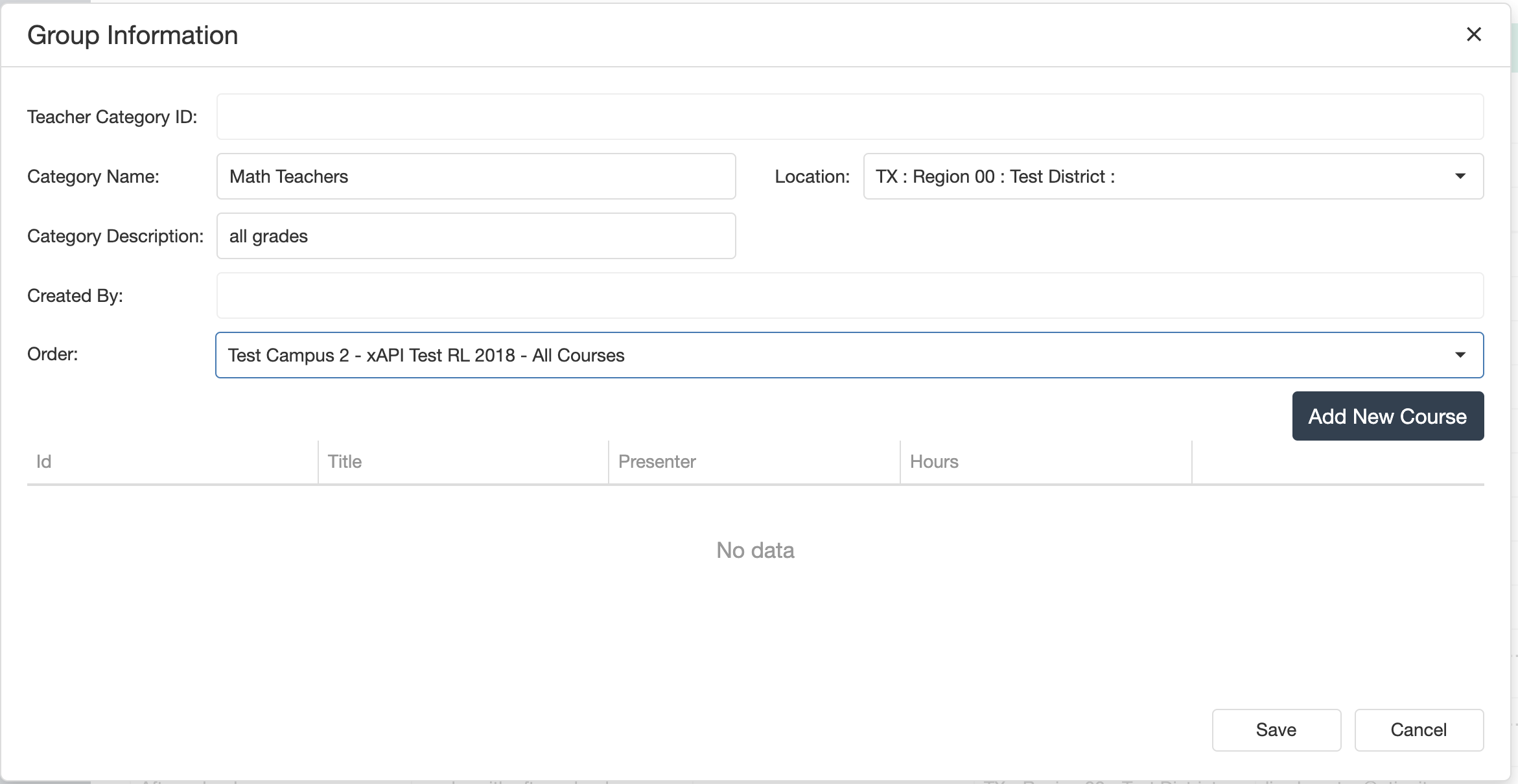1518x784 pixels.
Task: Open the Location dropdown arrow
Action: click(1460, 176)
